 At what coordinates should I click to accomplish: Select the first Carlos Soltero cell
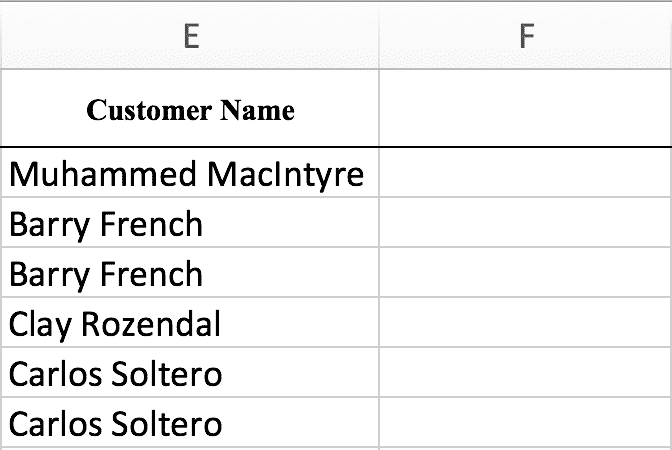pos(190,372)
